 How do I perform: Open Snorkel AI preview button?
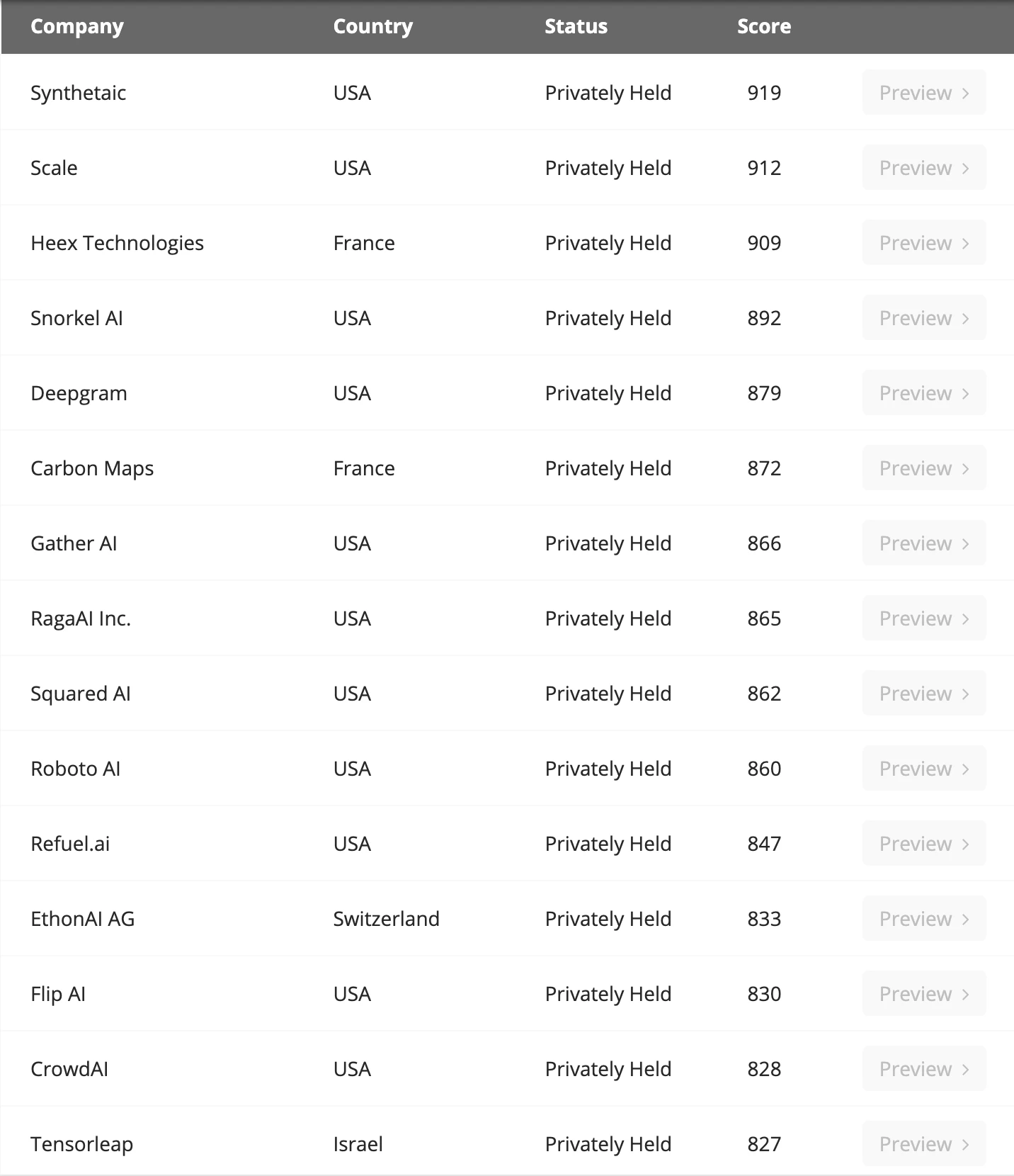click(x=923, y=318)
